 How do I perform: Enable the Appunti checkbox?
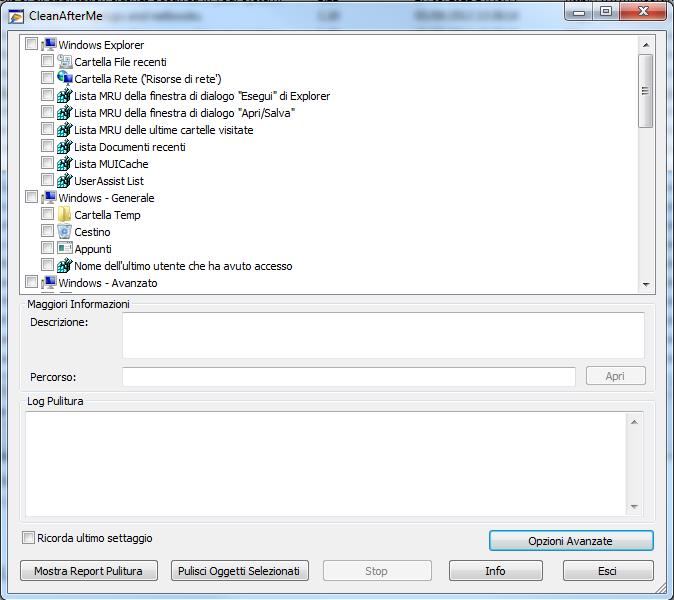pyautogui.click(x=47, y=248)
